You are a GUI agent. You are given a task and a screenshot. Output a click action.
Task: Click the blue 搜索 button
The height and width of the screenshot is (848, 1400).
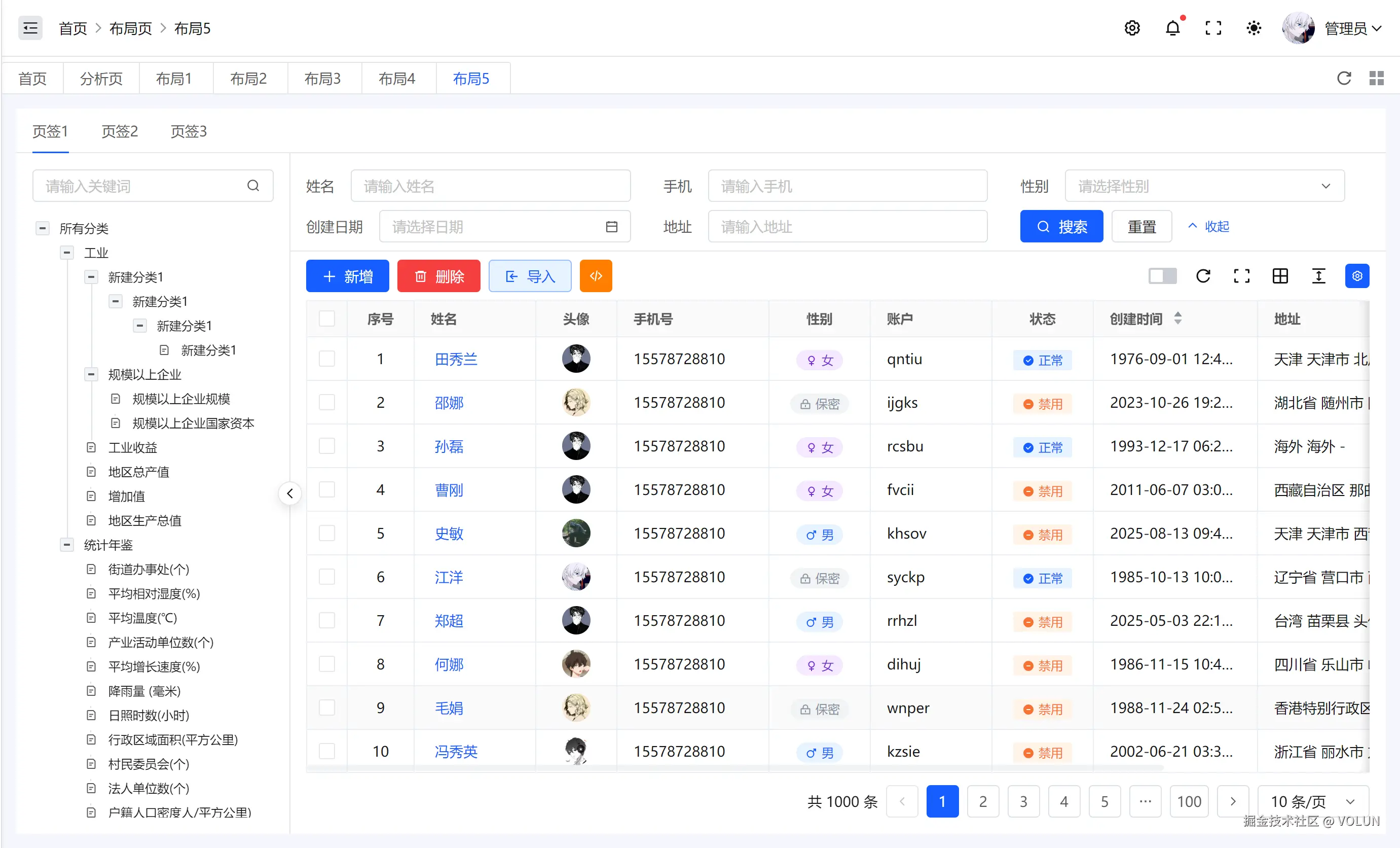pos(1061,227)
